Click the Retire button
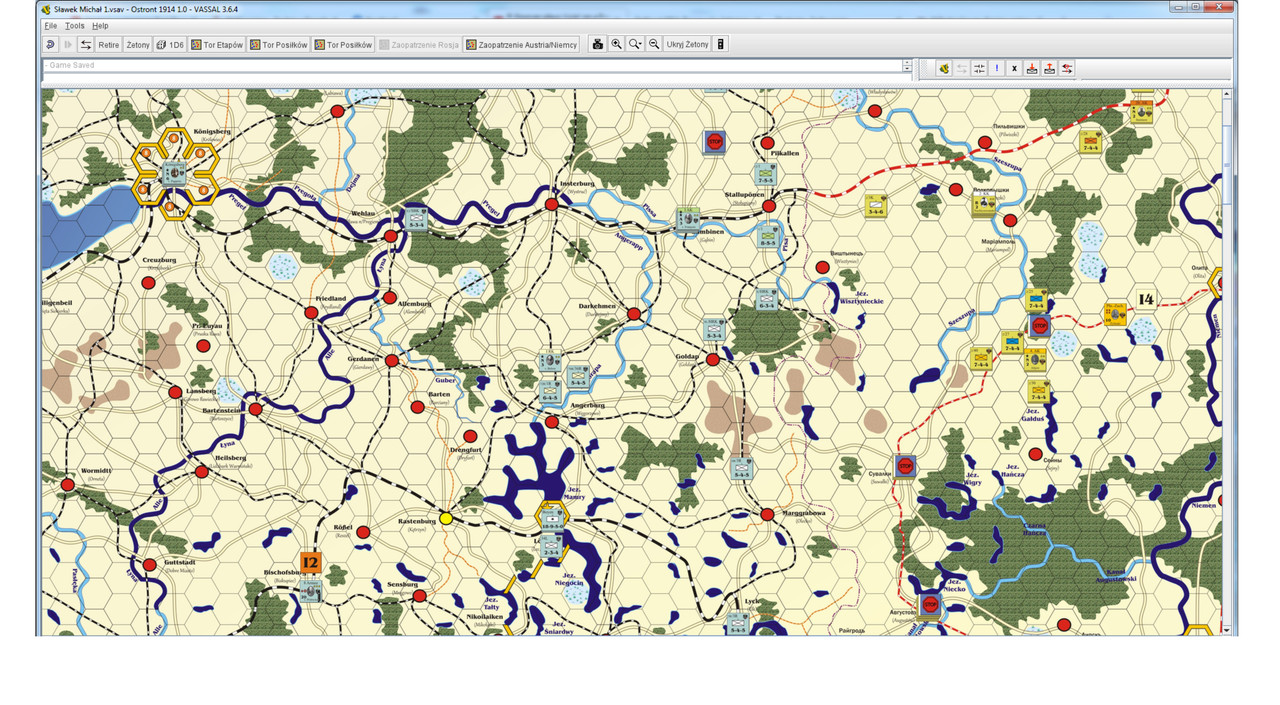Viewport: 1280px width, 705px height. coord(108,44)
